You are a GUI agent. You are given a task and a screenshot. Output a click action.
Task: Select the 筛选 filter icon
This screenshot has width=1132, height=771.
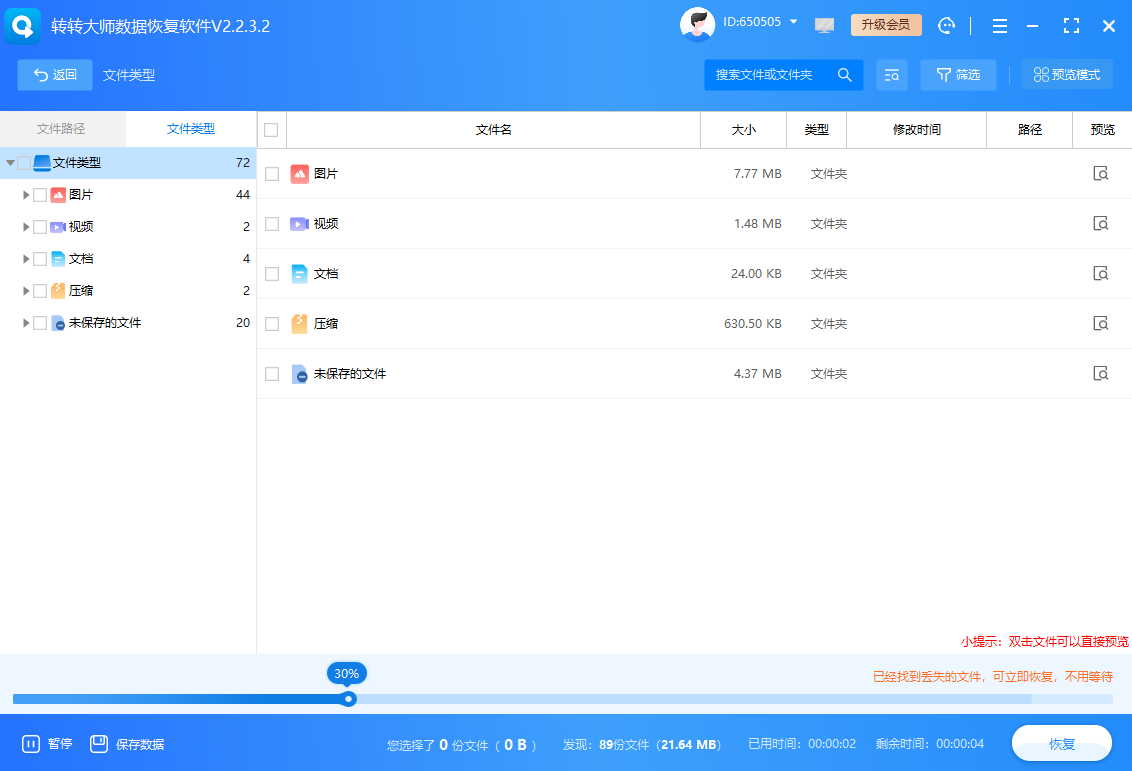click(941, 75)
